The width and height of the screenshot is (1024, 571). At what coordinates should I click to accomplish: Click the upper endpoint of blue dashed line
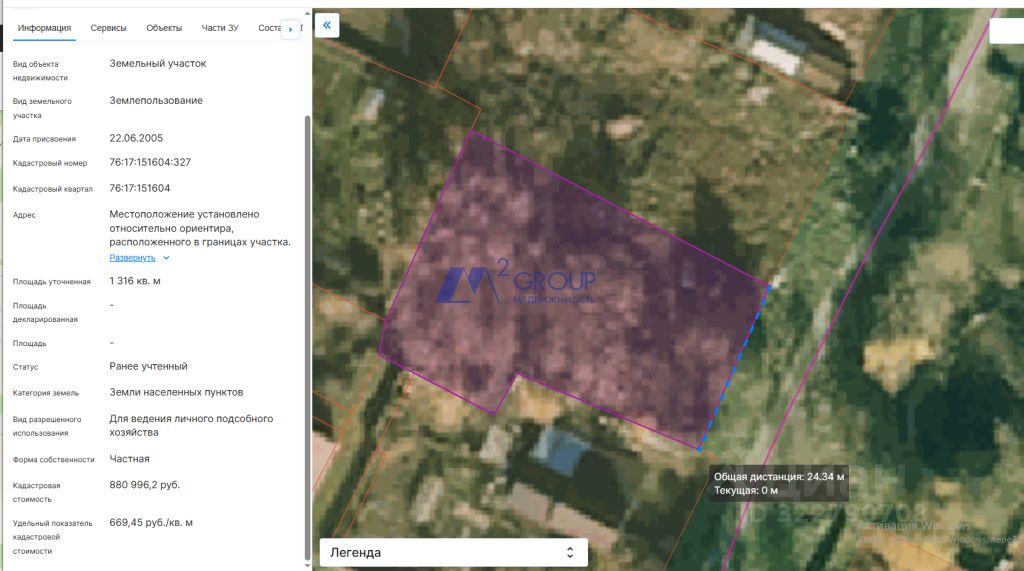point(769,286)
